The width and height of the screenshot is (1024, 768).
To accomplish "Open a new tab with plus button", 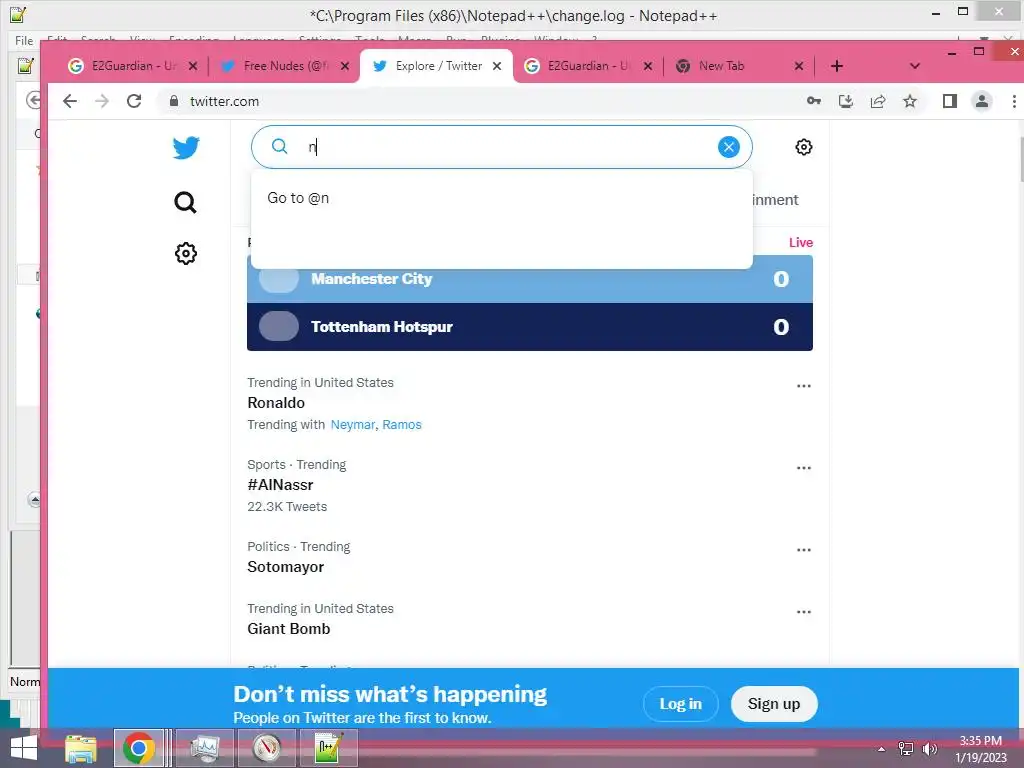I will point(837,66).
